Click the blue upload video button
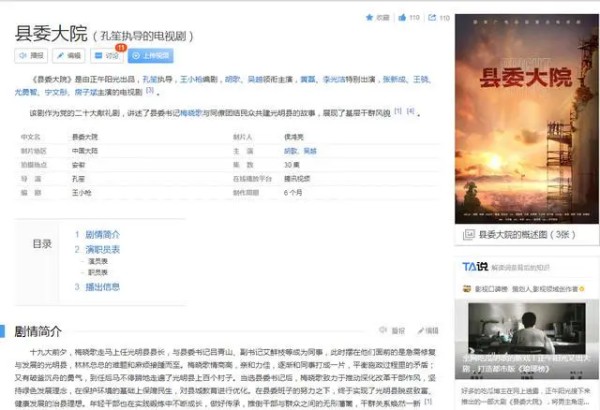Viewport: 600px width, 410px height. (x=151, y=56)
